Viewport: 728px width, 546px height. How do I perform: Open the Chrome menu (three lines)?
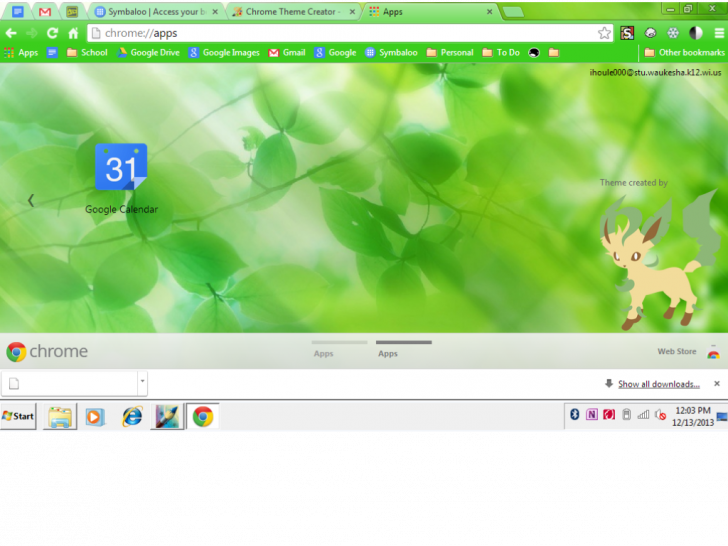(x=719, y=33)
